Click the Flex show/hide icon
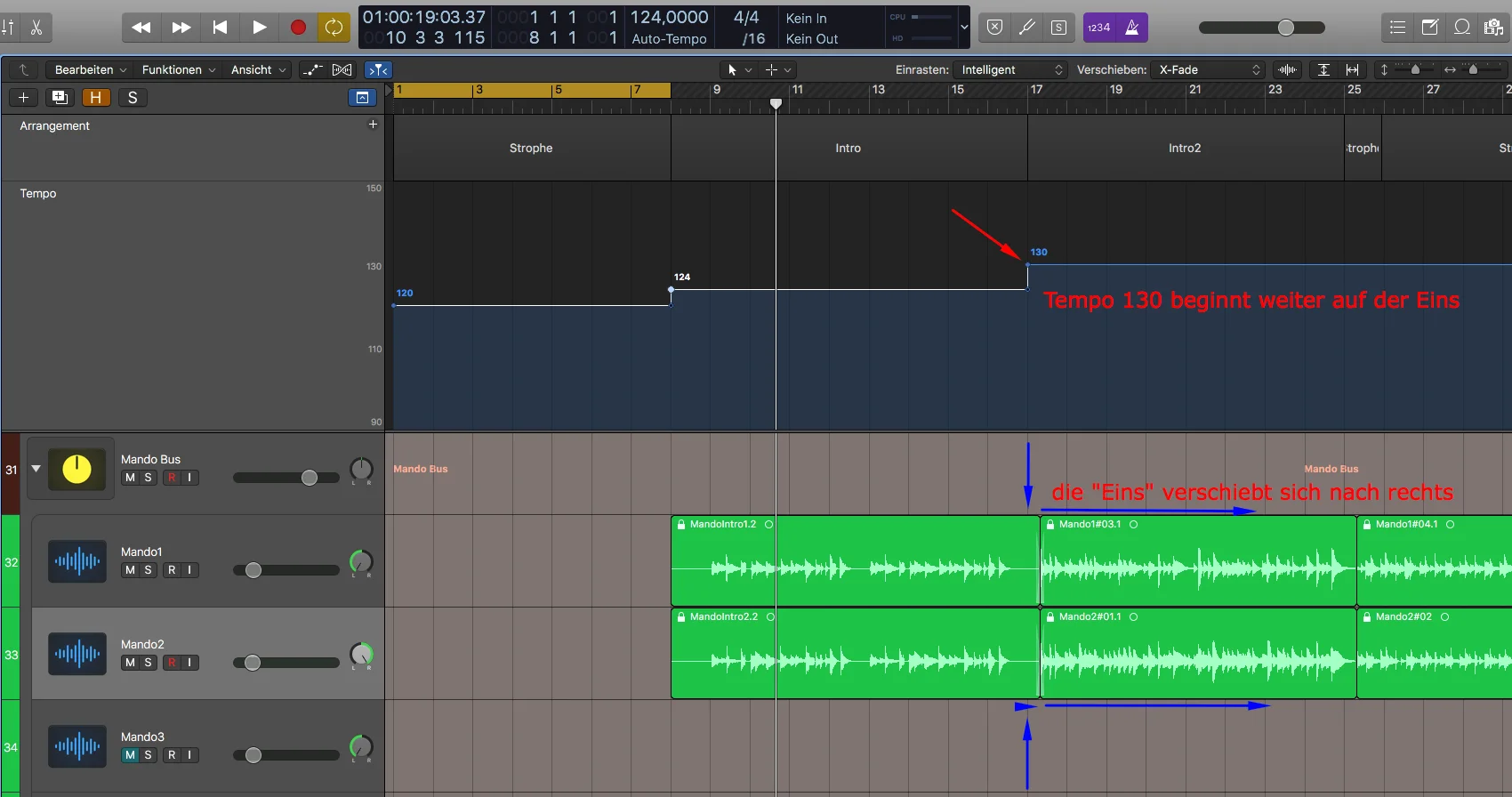The width and height of the screenshot is (1512, 797). pyautogui.click(x=342, y=69)
